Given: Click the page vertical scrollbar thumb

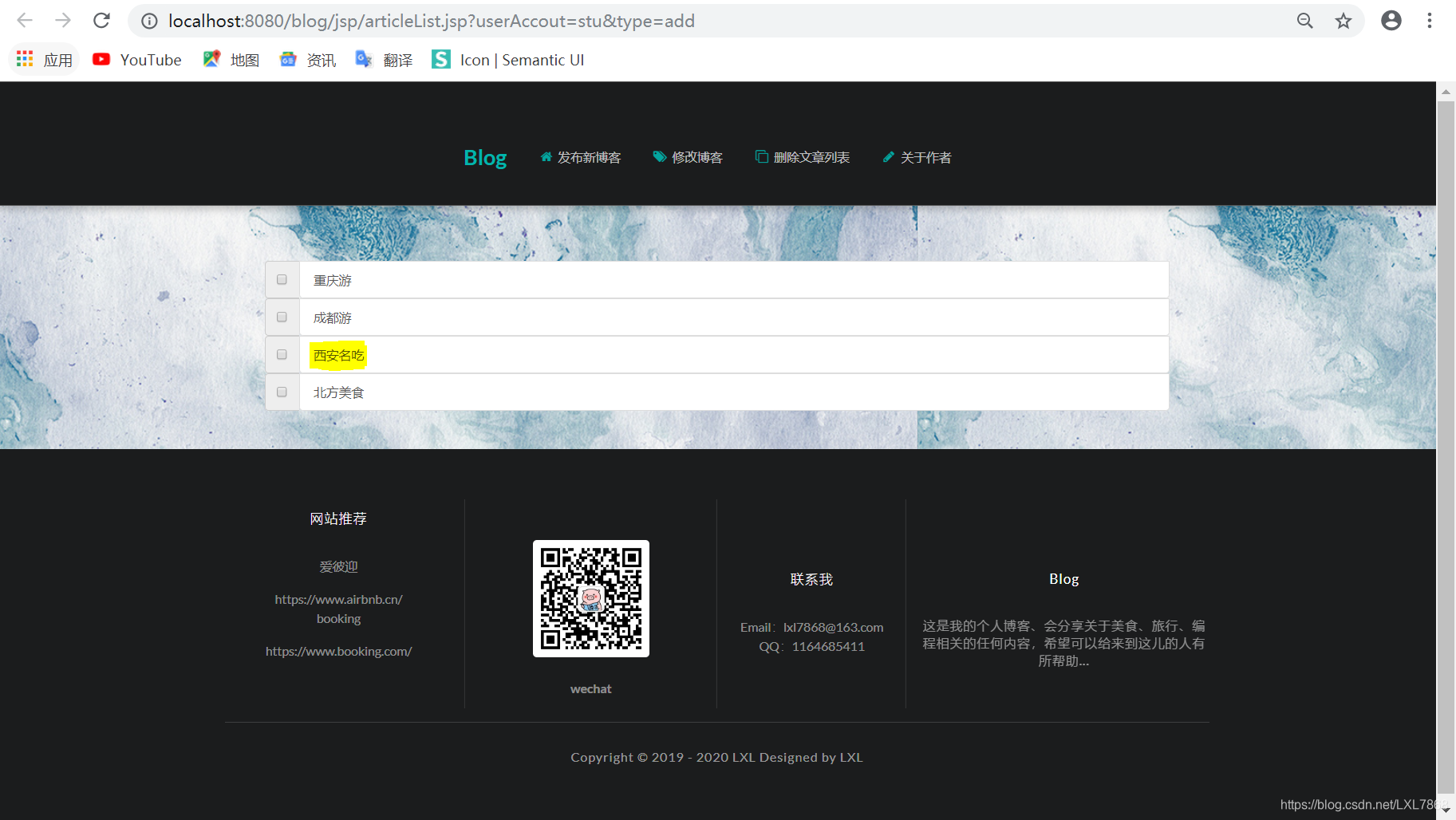Looking at the screenshot, I should coord(1446,448).
